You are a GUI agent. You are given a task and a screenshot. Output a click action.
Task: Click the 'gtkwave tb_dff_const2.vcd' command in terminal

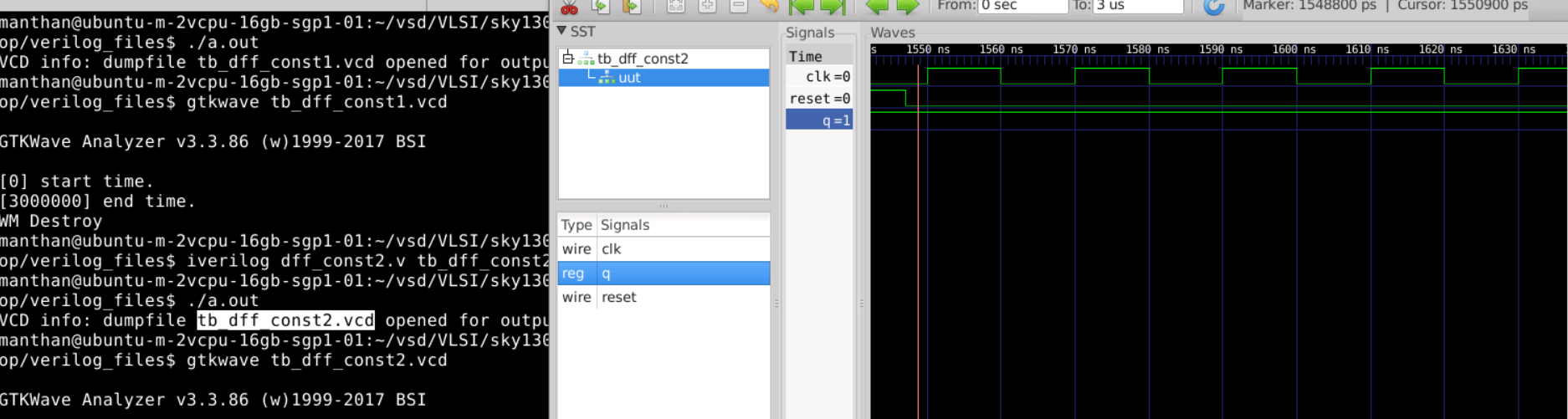(x=316, y=360)
